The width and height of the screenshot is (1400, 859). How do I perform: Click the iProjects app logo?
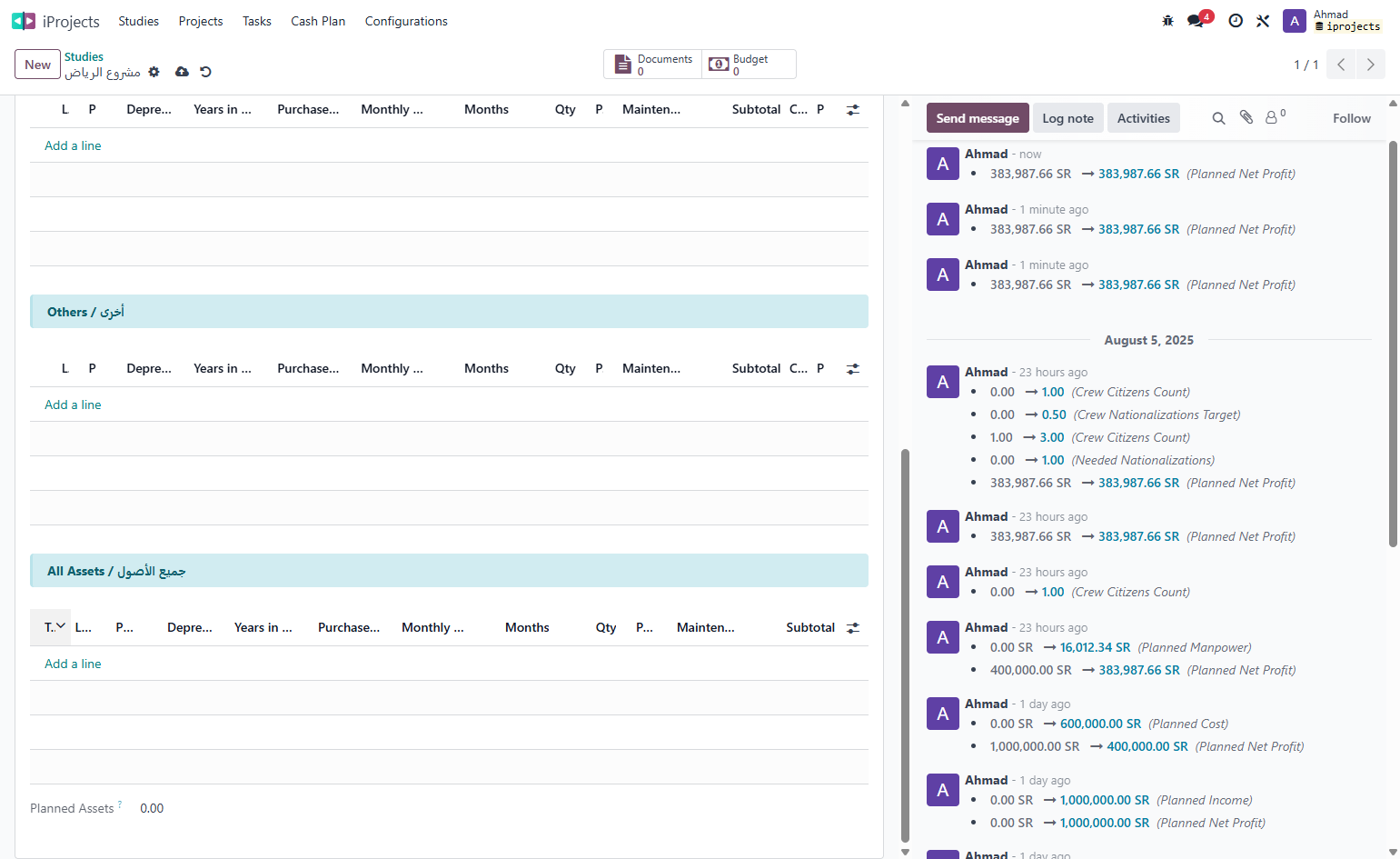click(24, 21)
